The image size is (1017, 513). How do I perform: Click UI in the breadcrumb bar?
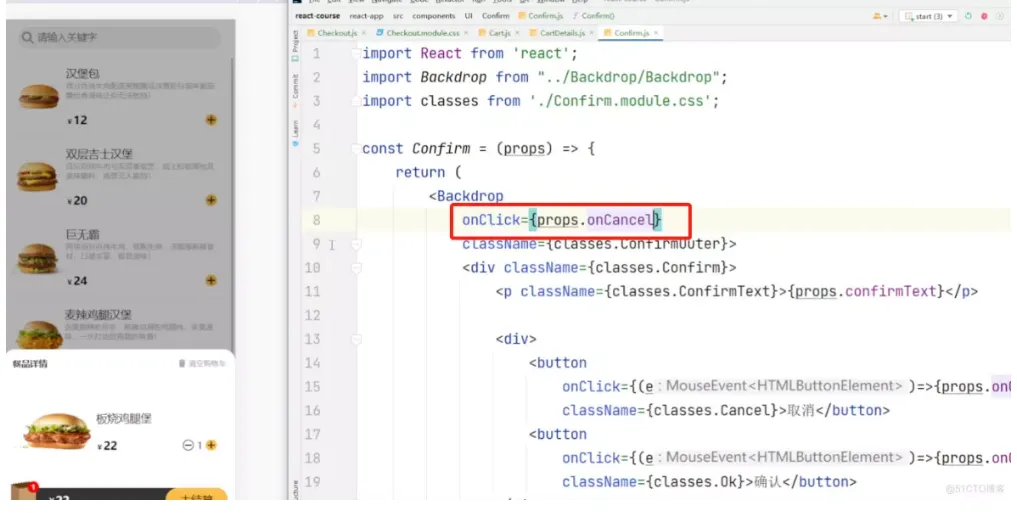click(468, 16)
